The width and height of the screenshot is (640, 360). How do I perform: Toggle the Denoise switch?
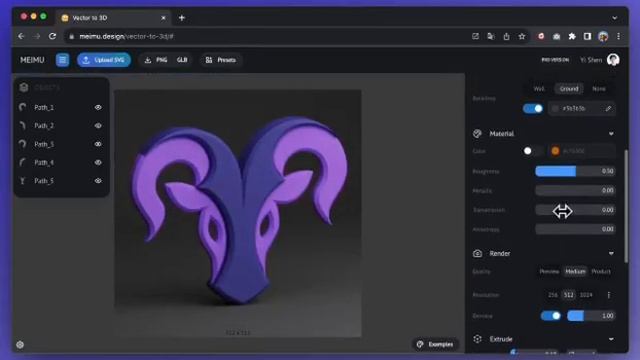click(551, 316)
